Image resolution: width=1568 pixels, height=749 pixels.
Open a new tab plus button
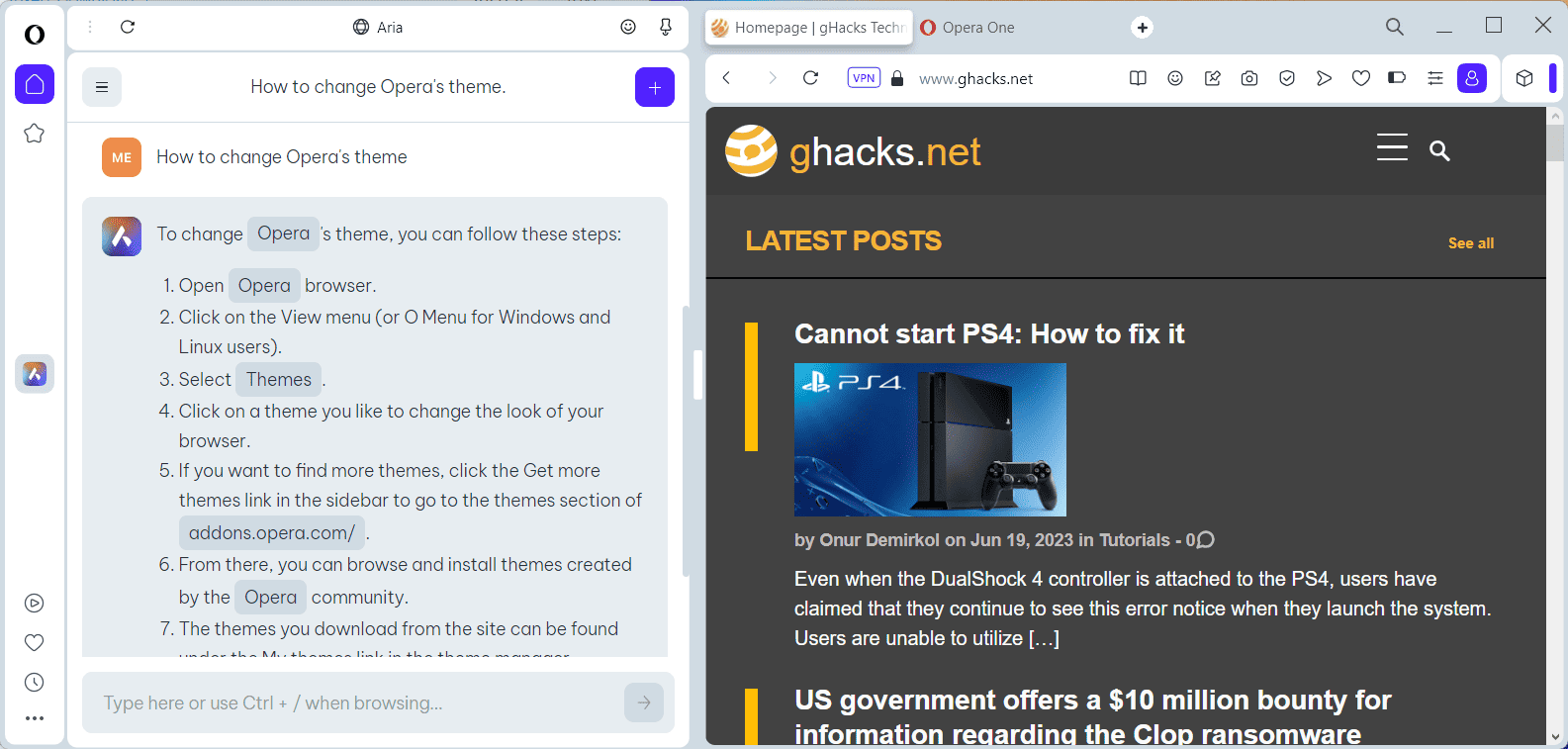1143,28
